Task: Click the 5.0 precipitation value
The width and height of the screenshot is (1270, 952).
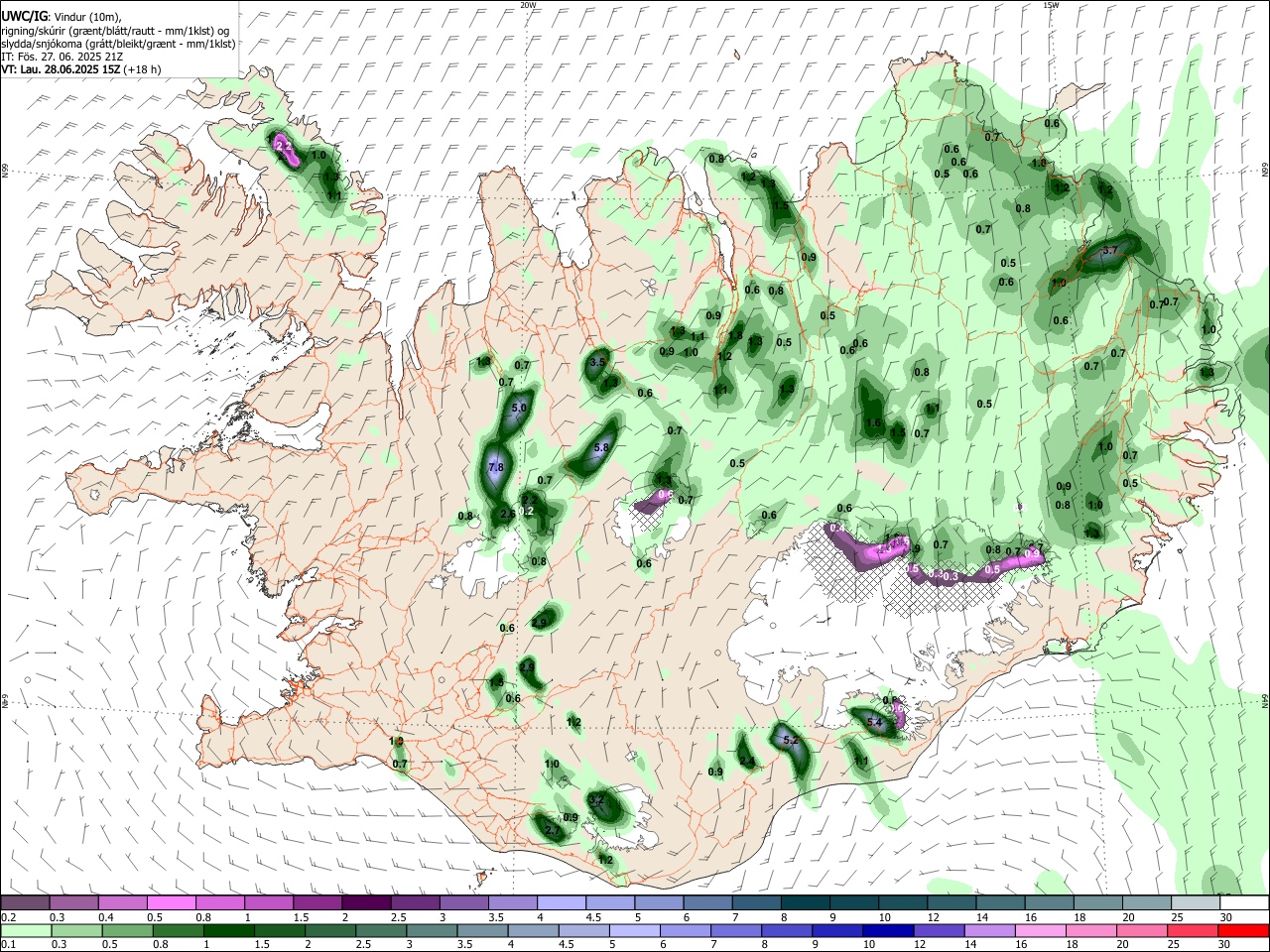Action: coord(519,408)
